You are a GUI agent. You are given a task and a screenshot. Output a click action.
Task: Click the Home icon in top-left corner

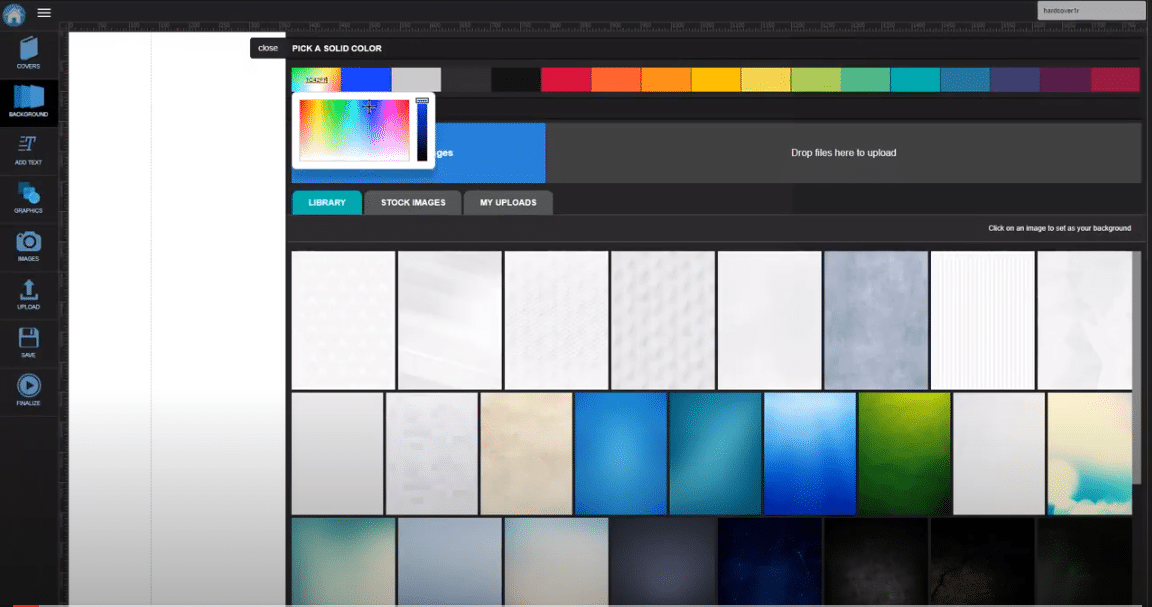point(14,13)
